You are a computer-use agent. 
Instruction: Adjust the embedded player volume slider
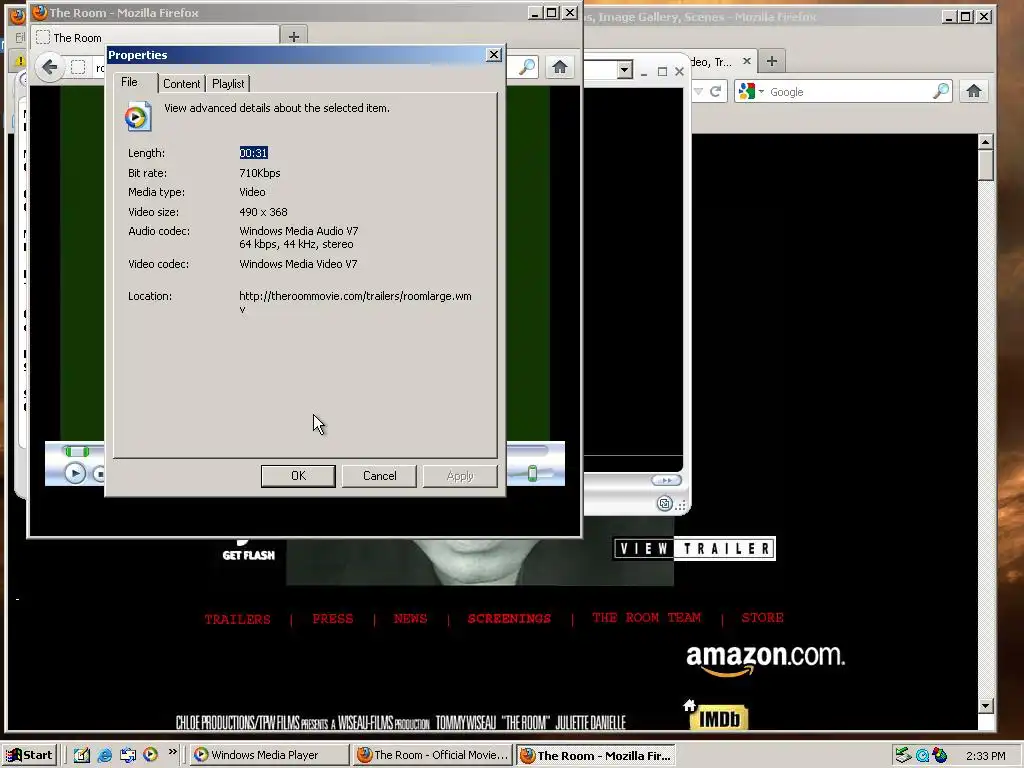532,473
